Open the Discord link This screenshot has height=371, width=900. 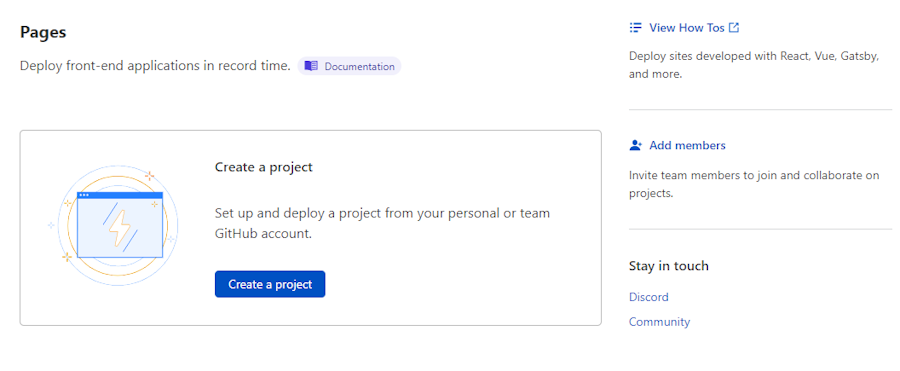649,297
